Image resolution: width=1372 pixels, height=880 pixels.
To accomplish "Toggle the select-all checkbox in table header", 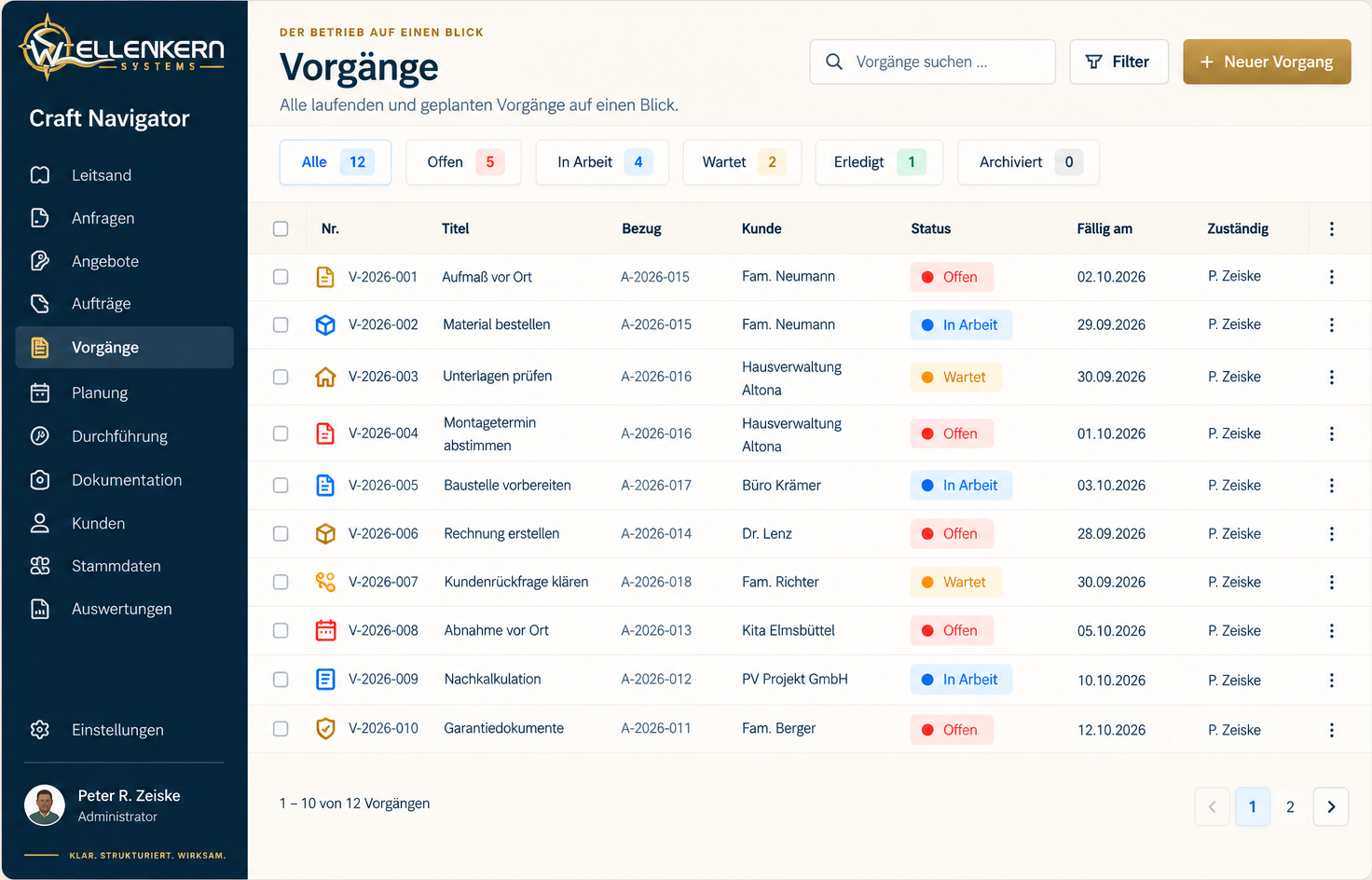I will point(281,228).
